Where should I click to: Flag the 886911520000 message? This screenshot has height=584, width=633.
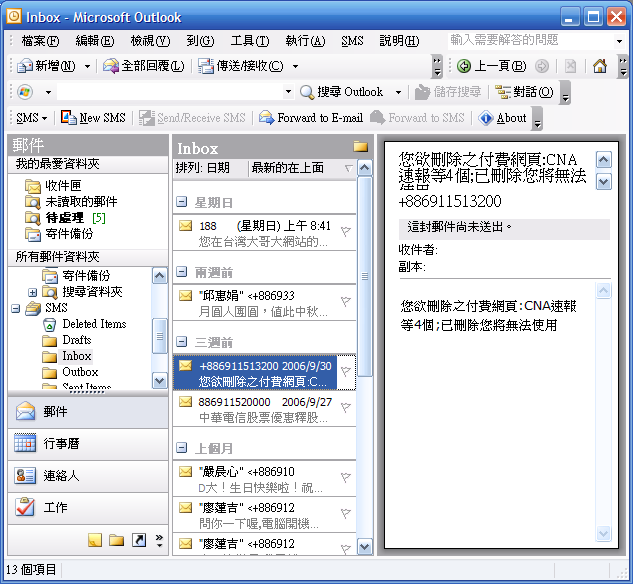pos(346,408)
